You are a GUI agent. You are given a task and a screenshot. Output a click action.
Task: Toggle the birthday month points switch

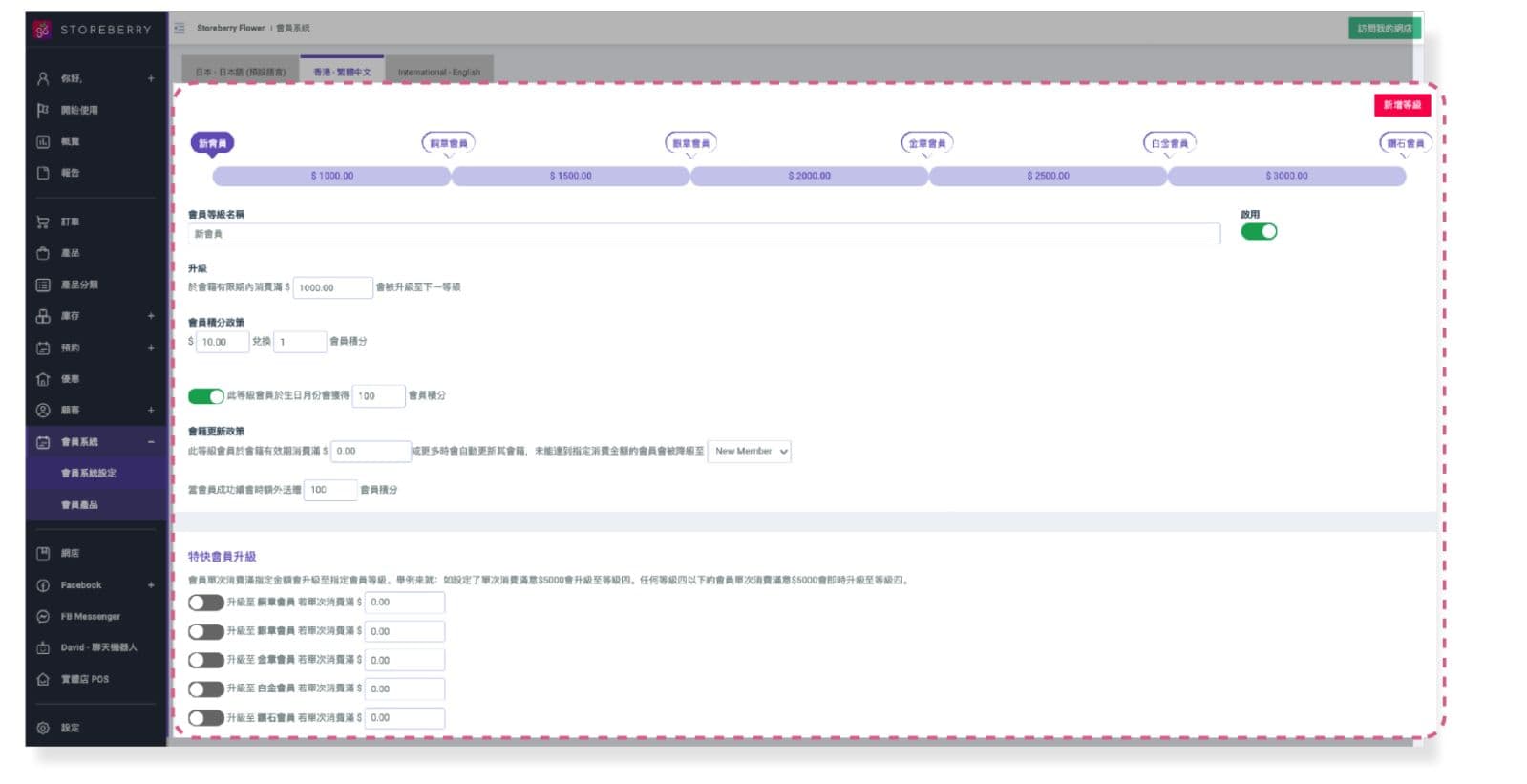pos(205,395)
